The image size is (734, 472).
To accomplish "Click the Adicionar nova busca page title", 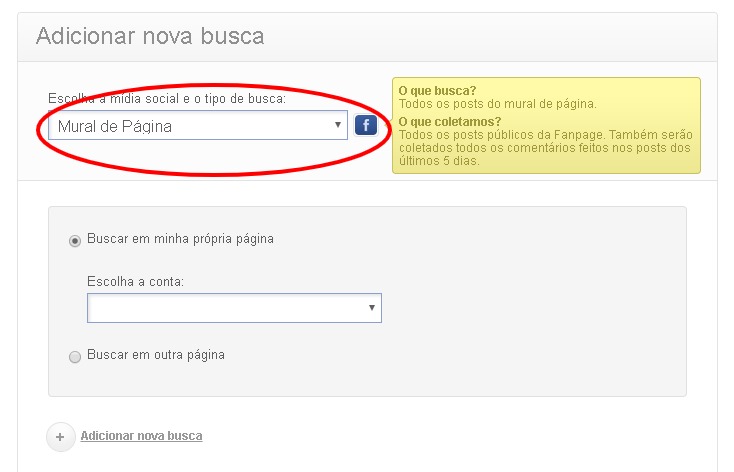I will pos(150,36).
